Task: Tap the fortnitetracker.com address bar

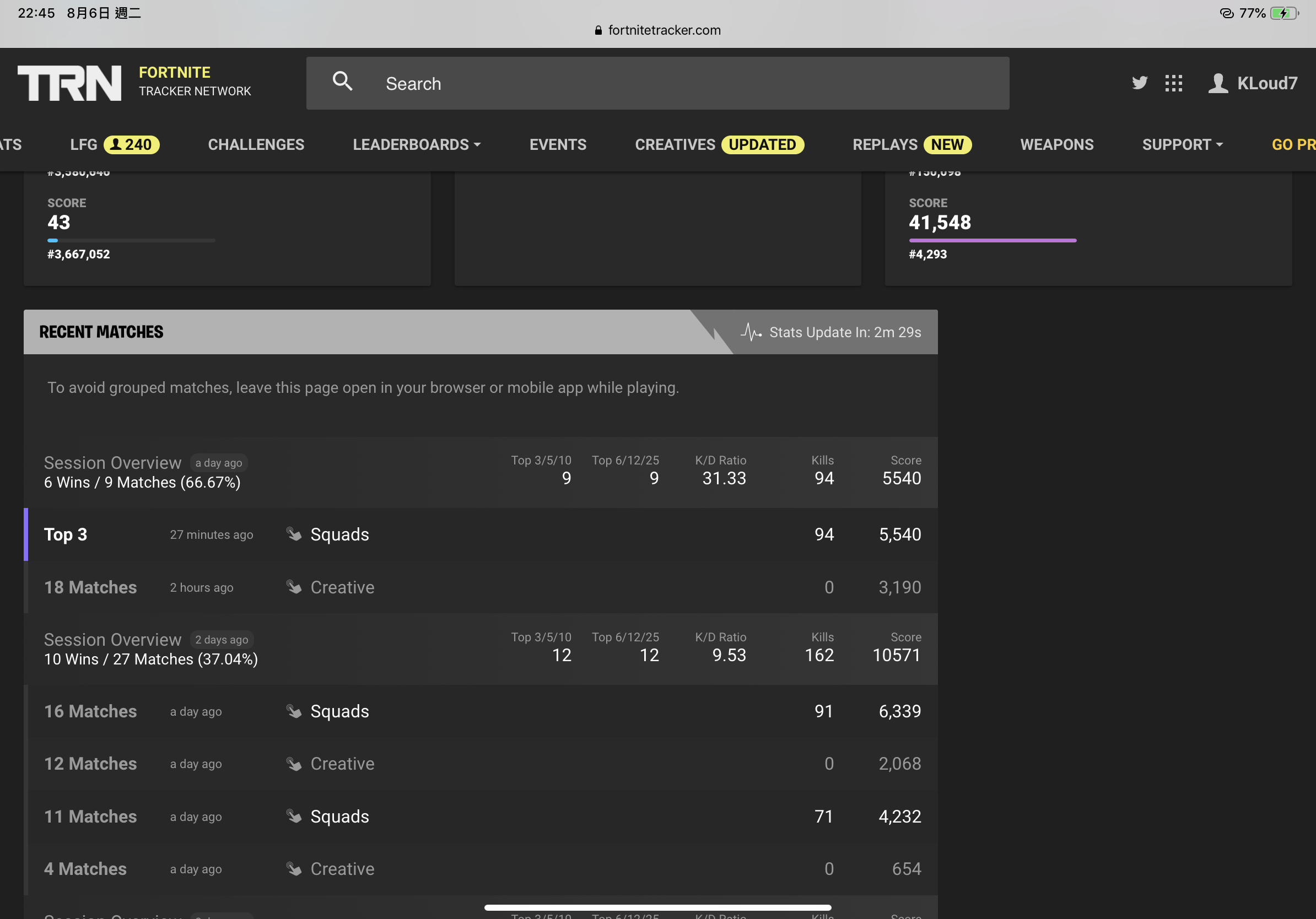Action: pos(657,30)
